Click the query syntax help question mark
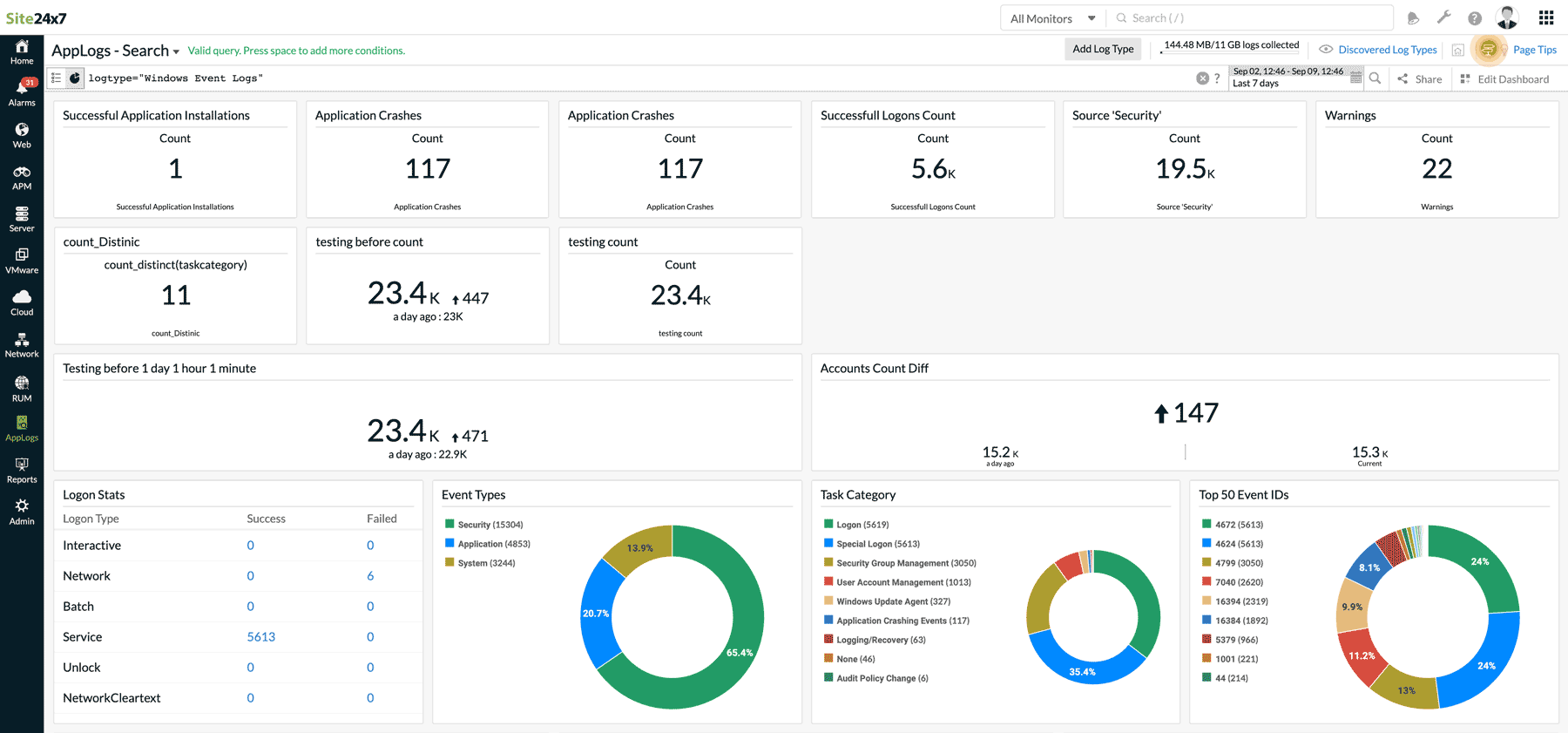Screen dimensions: 1568x733 (1217, 78)
